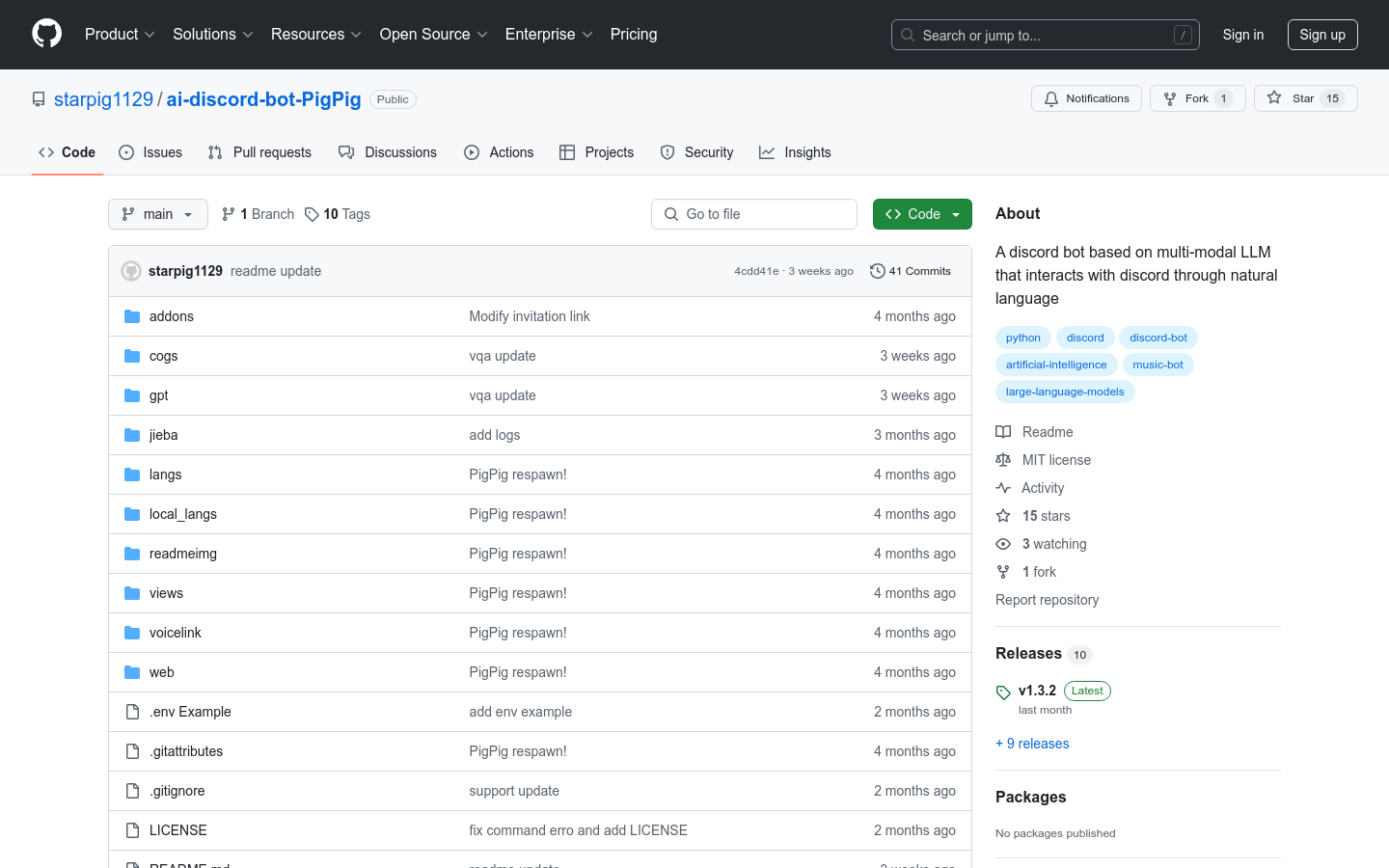1389x868 pixels.
Task: Click the Activity pulse icon
Action: [1003, 488]
